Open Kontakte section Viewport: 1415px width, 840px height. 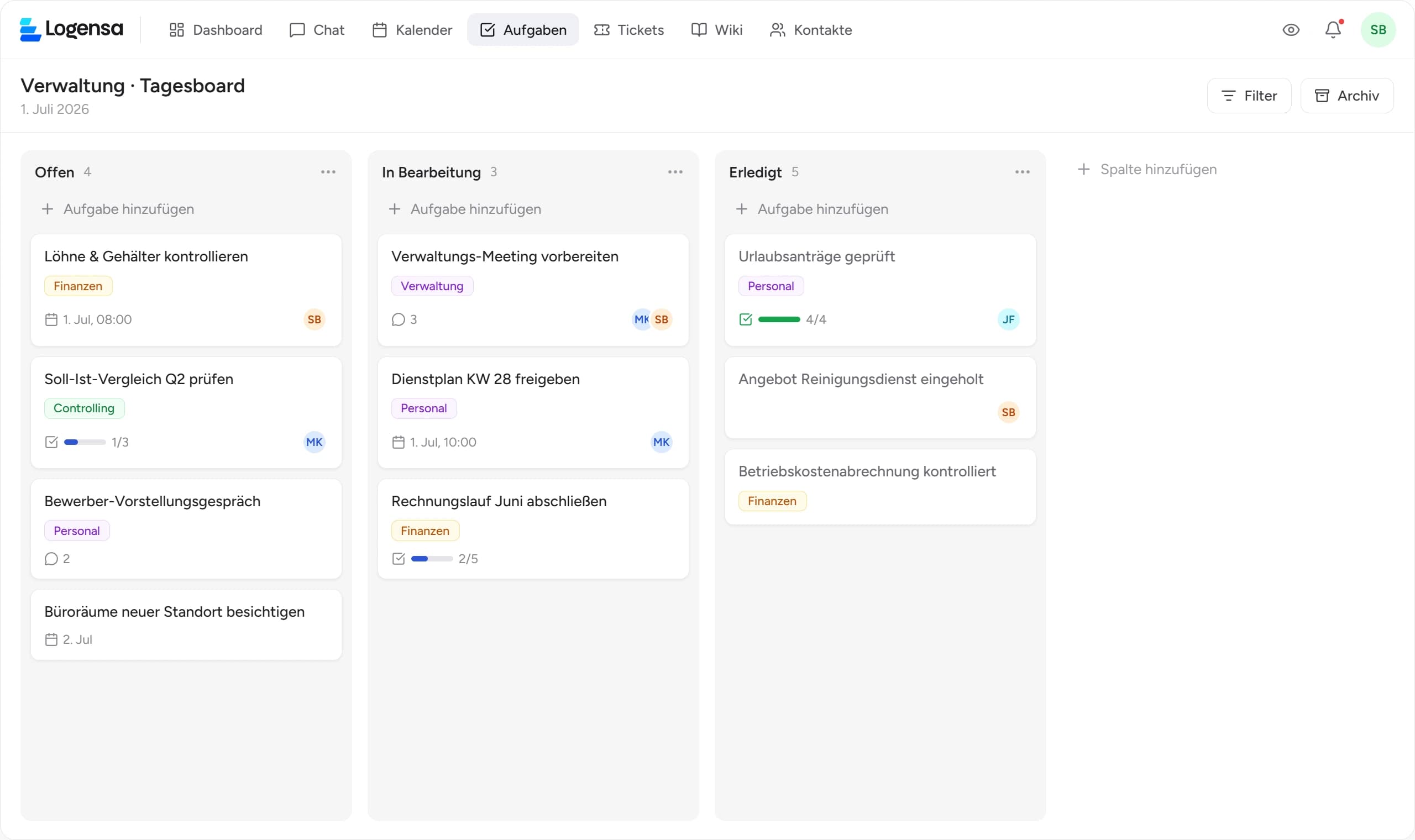(811, 29)
